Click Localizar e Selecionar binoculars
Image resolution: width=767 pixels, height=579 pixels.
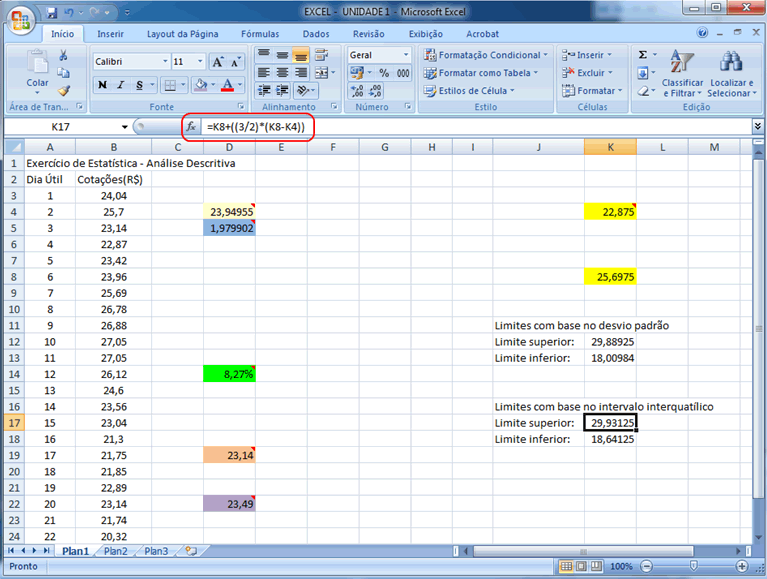pos(730,74)
